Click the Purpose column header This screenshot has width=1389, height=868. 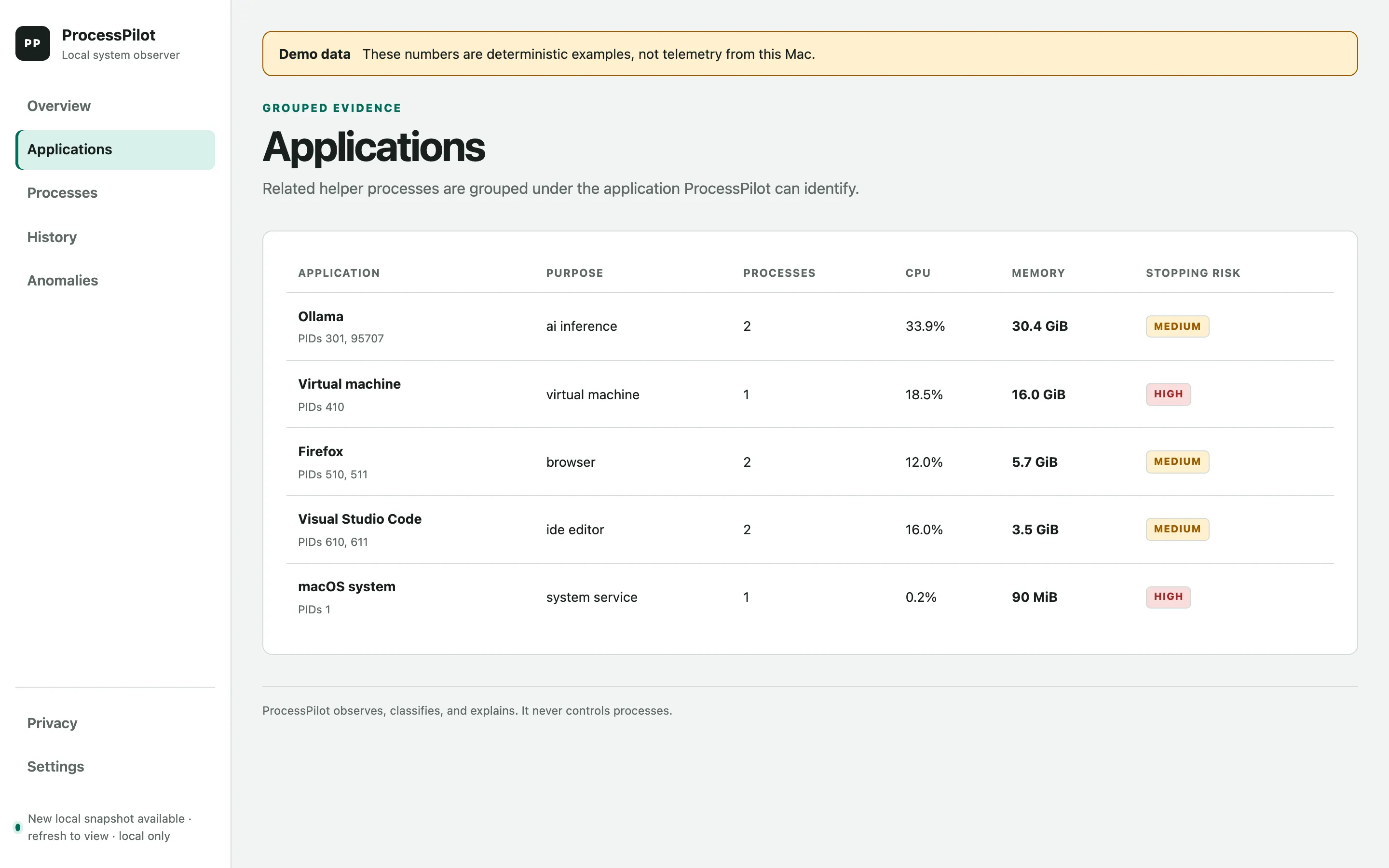click(574, 273)
